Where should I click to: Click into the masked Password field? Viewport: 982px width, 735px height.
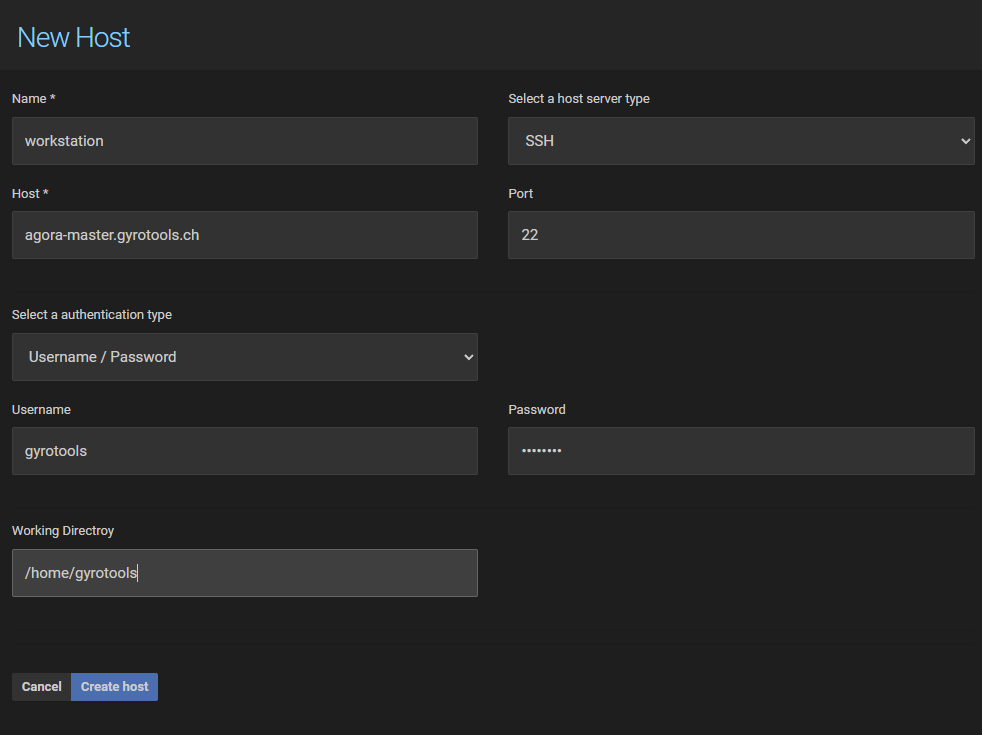pos(740,451)
